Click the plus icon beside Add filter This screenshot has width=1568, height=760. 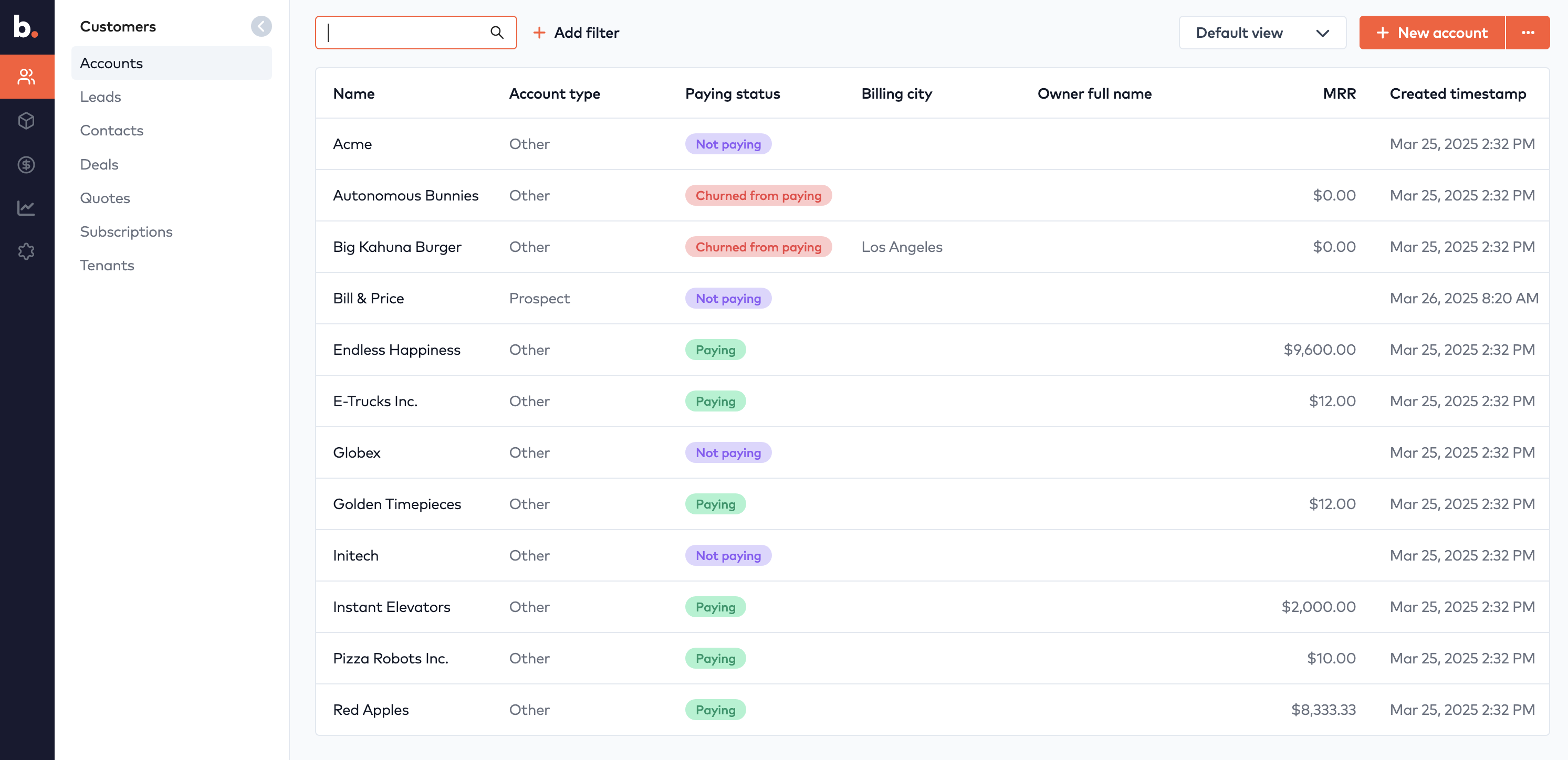click(539, 33)
